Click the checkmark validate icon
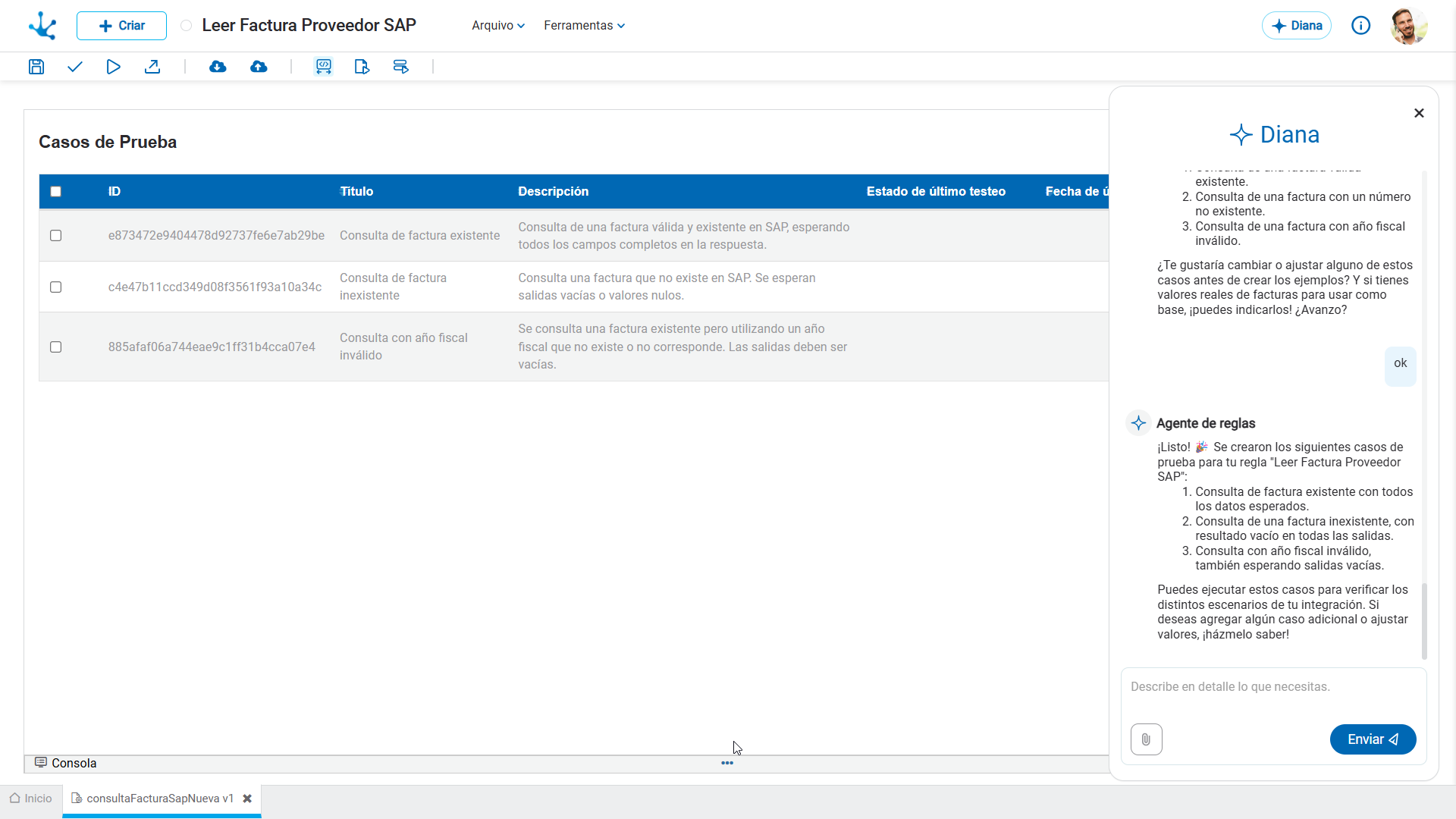The width and height of the screenshot is (1456, 819). tap(74, 67)
